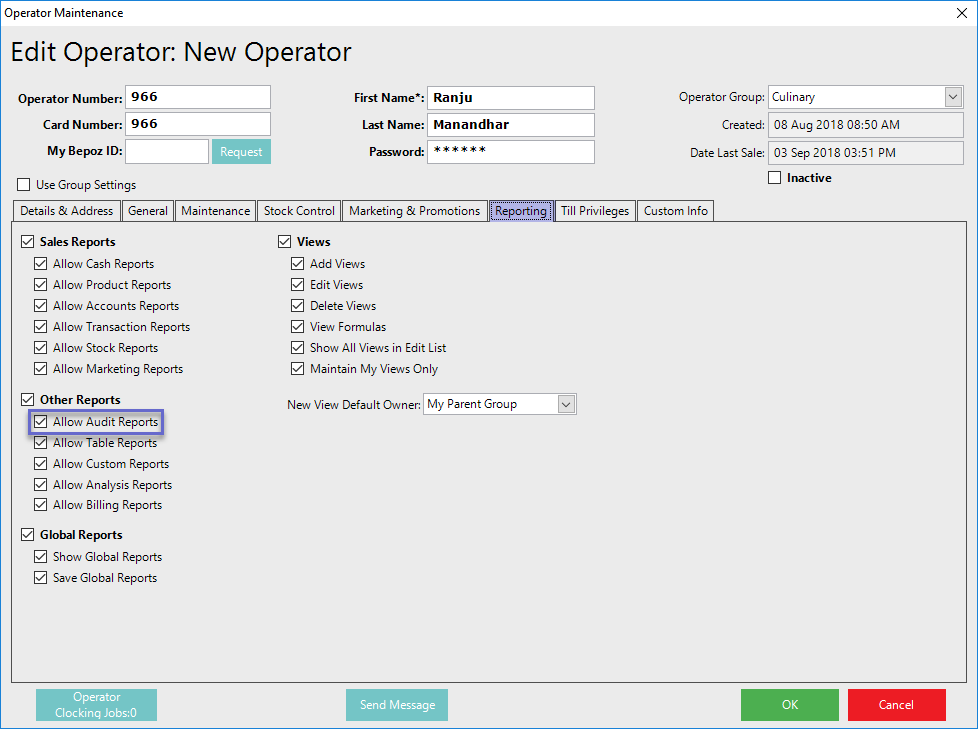The image size is (978, 729).
Task: Toggle the Inactive checkbox
Action: click(x=775, y=178)
